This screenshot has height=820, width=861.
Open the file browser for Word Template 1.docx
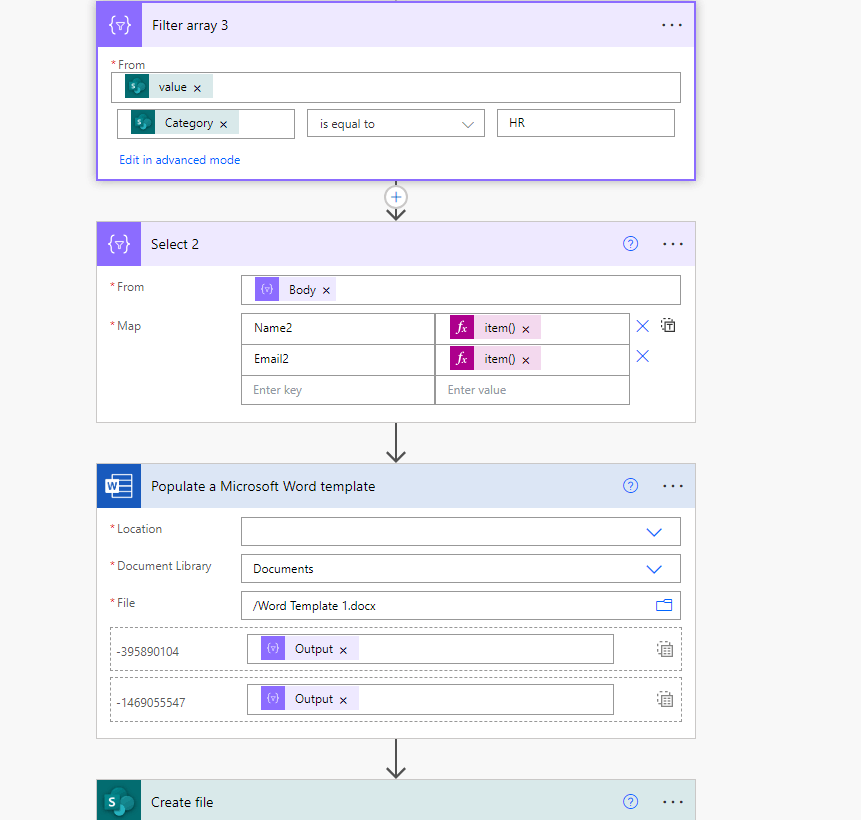pyautogui.click(x=663, y=605)
